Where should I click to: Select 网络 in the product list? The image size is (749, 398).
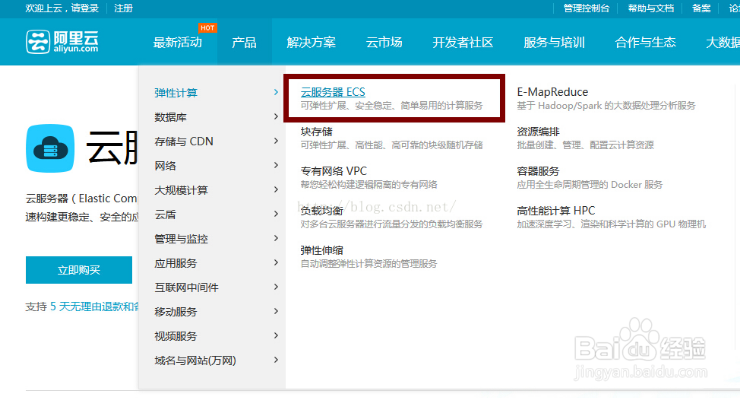coord(165,166)
